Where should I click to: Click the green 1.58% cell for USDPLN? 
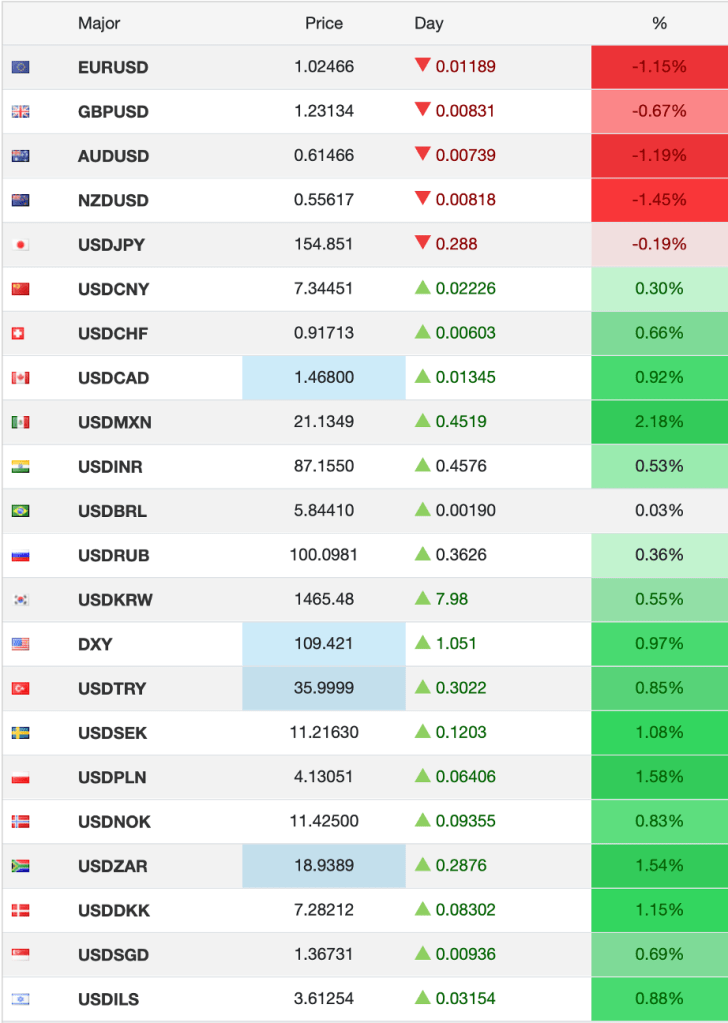pos(659,777)
